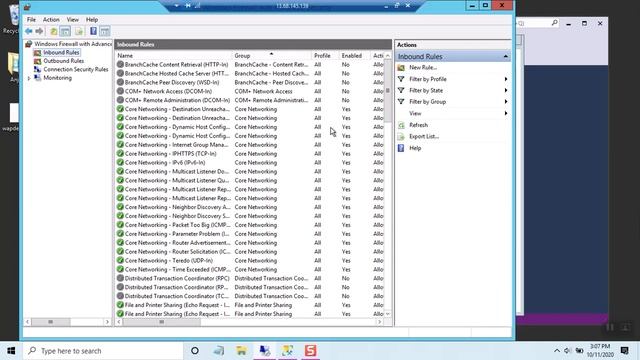Screen dimensions: 640x360
Task: Click the rules list scroll-down arrow
Action: point(388,314)
